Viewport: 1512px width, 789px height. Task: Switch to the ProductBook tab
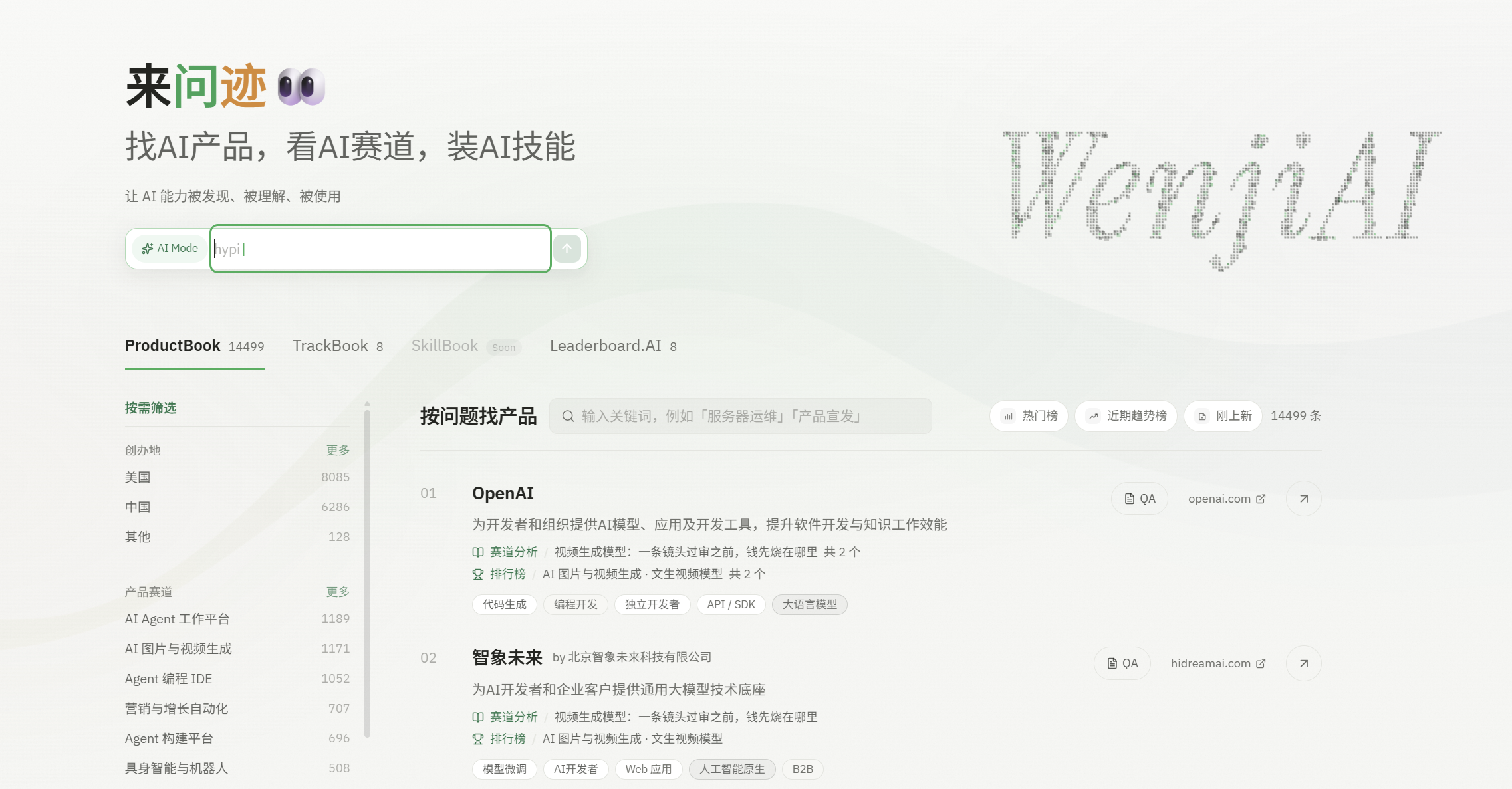[x=194, y=346]
